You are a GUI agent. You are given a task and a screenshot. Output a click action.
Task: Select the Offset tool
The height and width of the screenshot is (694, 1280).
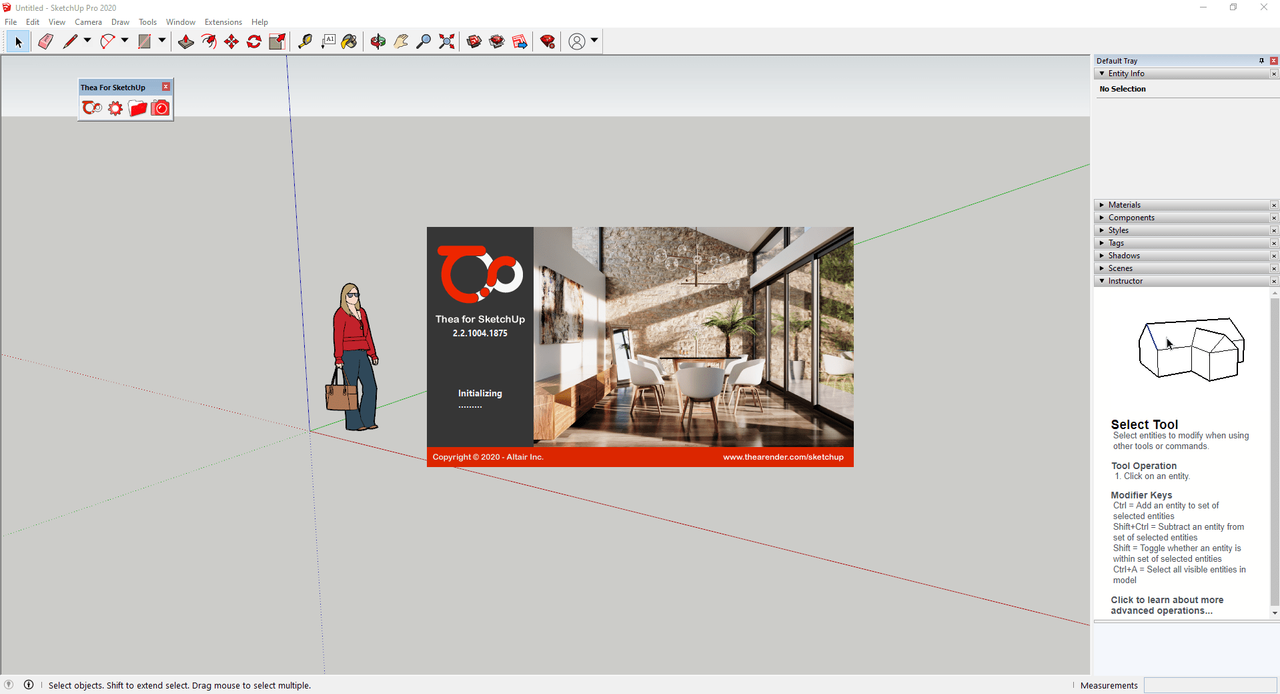click(208, 41)
